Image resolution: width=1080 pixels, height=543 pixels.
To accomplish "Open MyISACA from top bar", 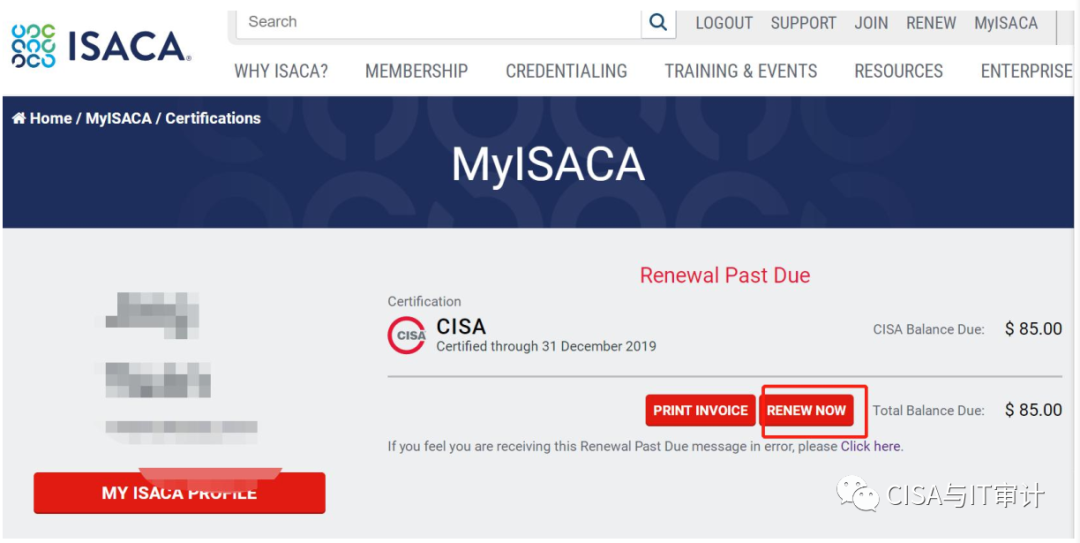I will [1006, 23].
